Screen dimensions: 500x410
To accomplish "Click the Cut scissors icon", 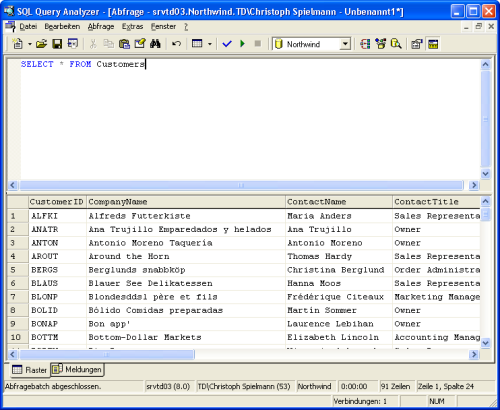I will pyautogui.click(x=93, y=44).
